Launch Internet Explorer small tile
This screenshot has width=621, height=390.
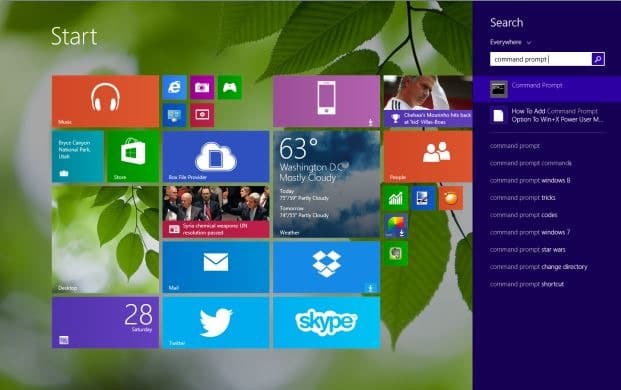(x=174, y=88)
